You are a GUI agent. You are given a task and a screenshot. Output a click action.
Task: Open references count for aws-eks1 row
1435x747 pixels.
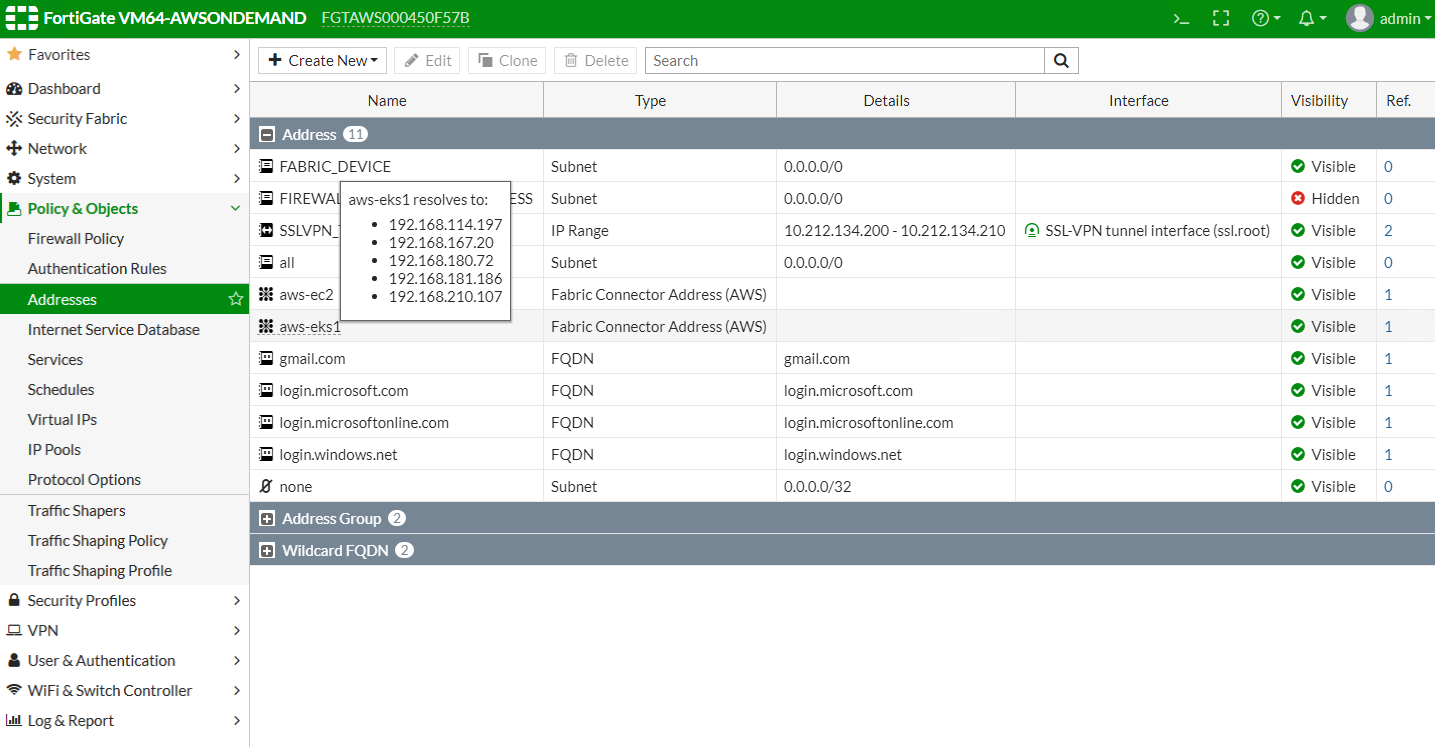(1388, 327)
